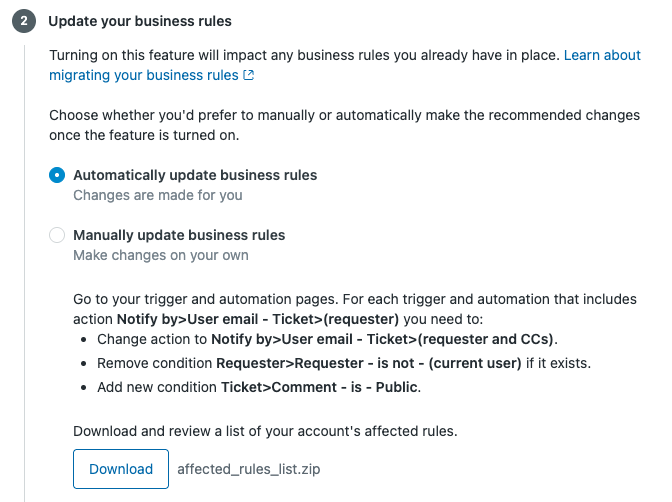Click the step 2 number badge
Viewport: 672px width, 502px height.
pos(22,21)
